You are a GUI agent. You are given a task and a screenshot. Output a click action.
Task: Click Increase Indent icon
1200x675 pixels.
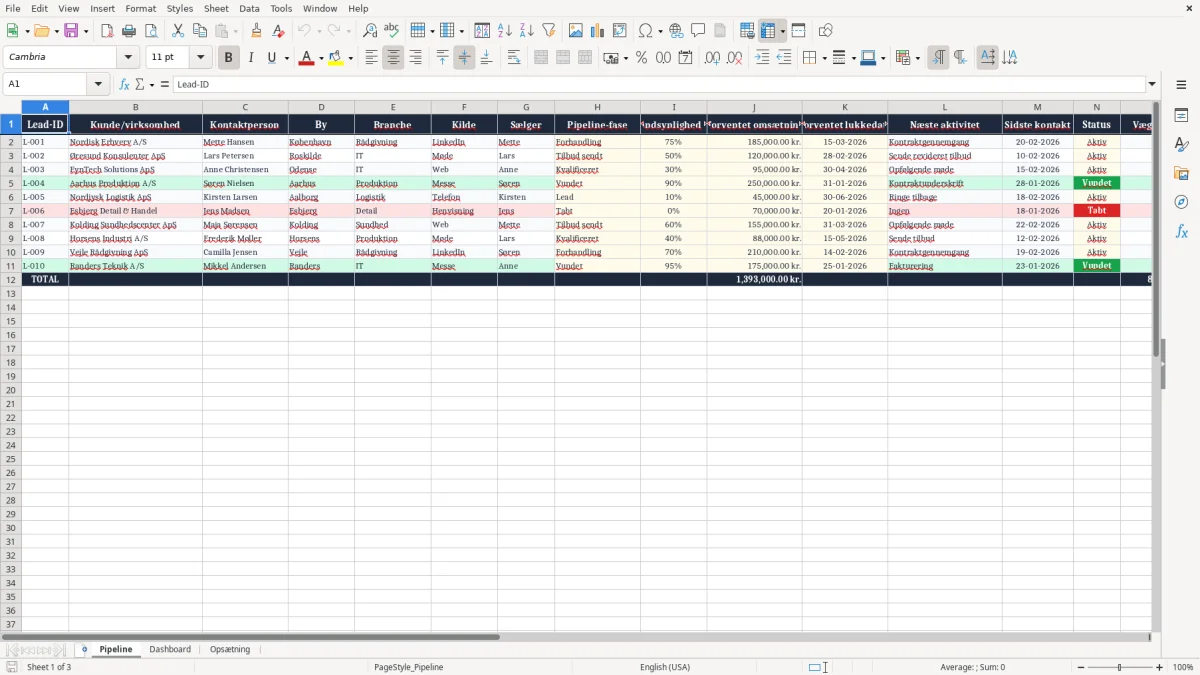[762, 58]
